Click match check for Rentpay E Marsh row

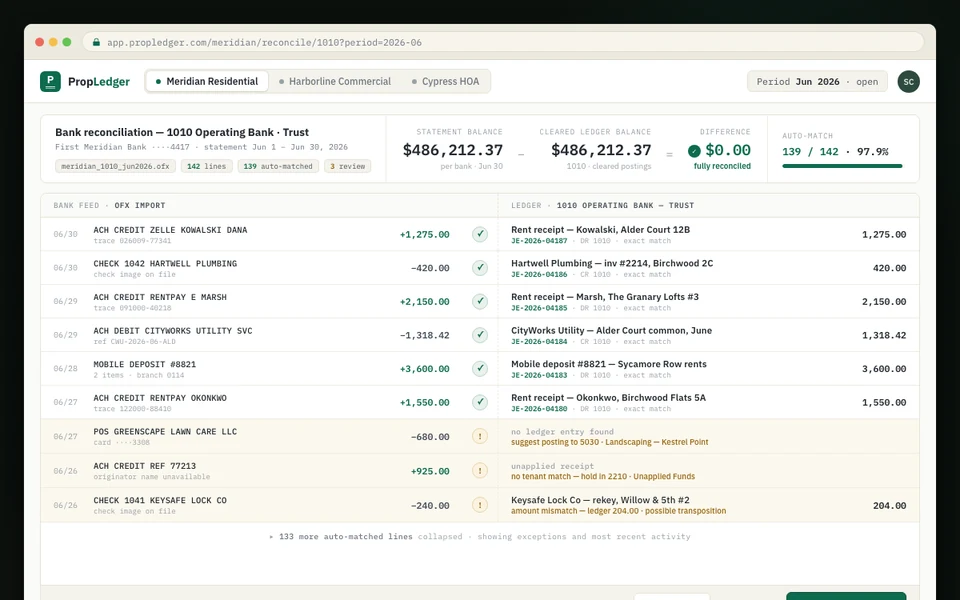(479, 301)
